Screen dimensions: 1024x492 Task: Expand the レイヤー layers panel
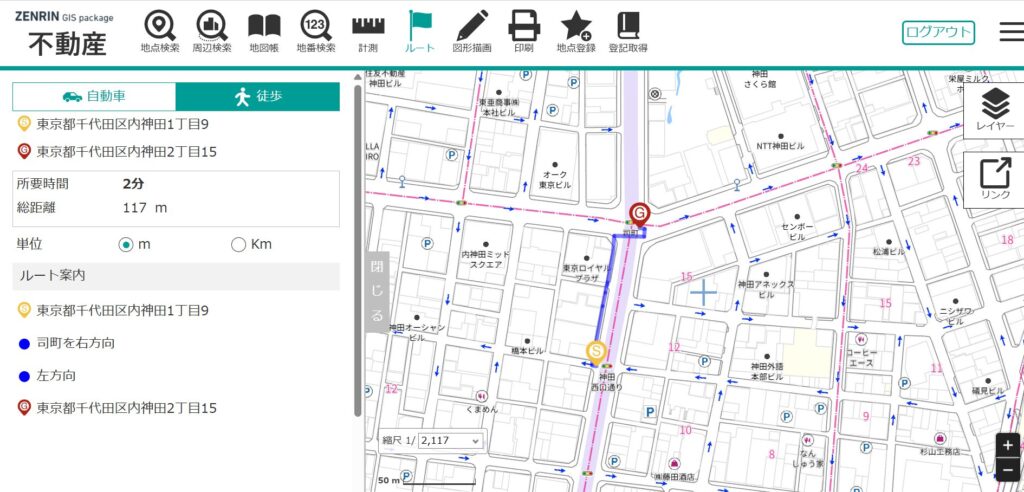point(994,108)
